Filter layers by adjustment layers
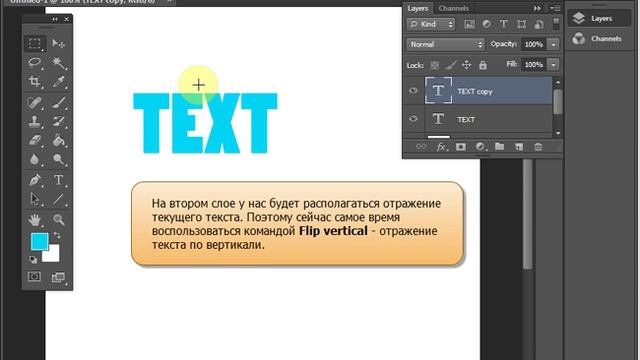 click(x=487, y=24)
